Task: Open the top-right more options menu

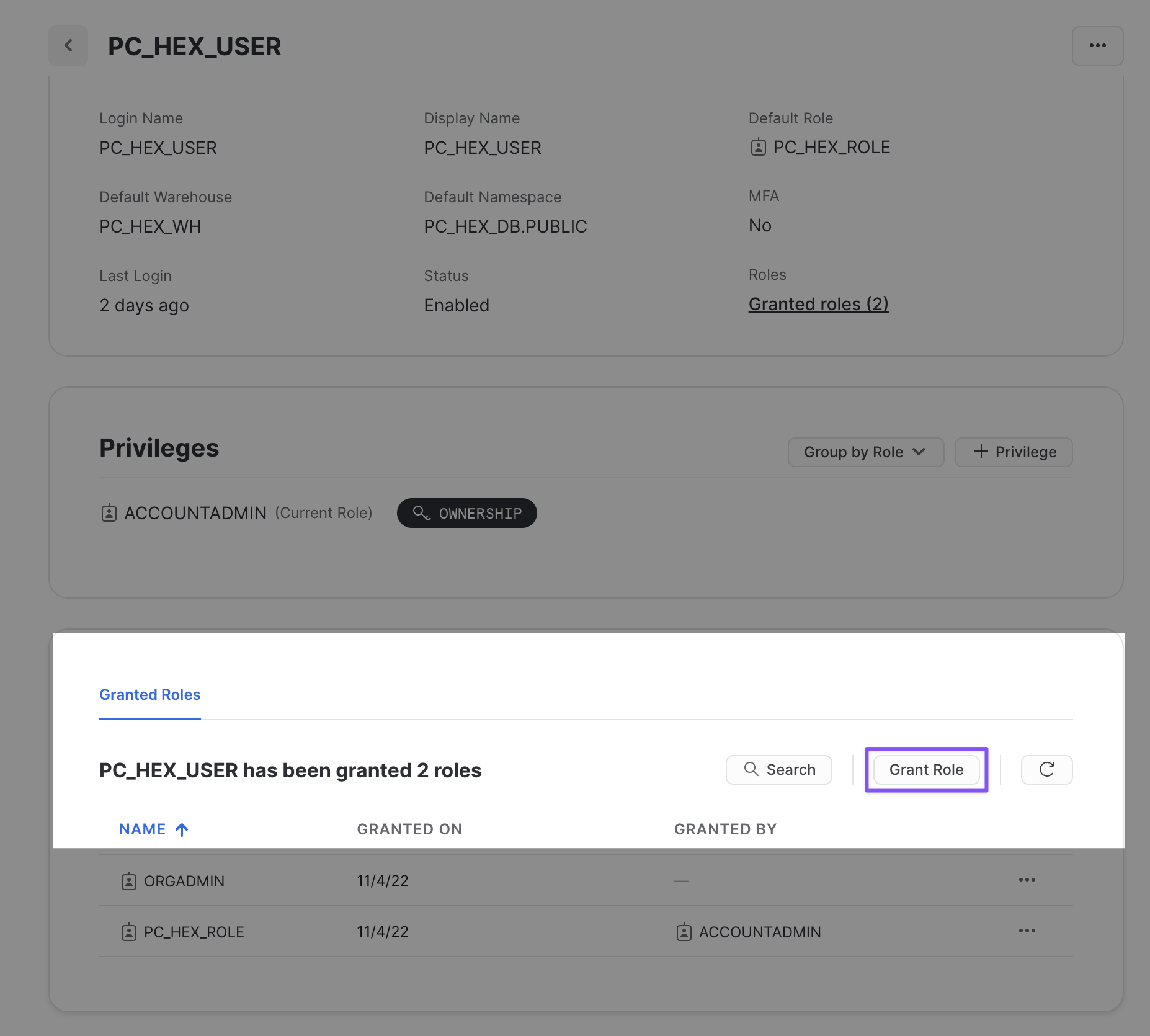Action: [1097, 46]
